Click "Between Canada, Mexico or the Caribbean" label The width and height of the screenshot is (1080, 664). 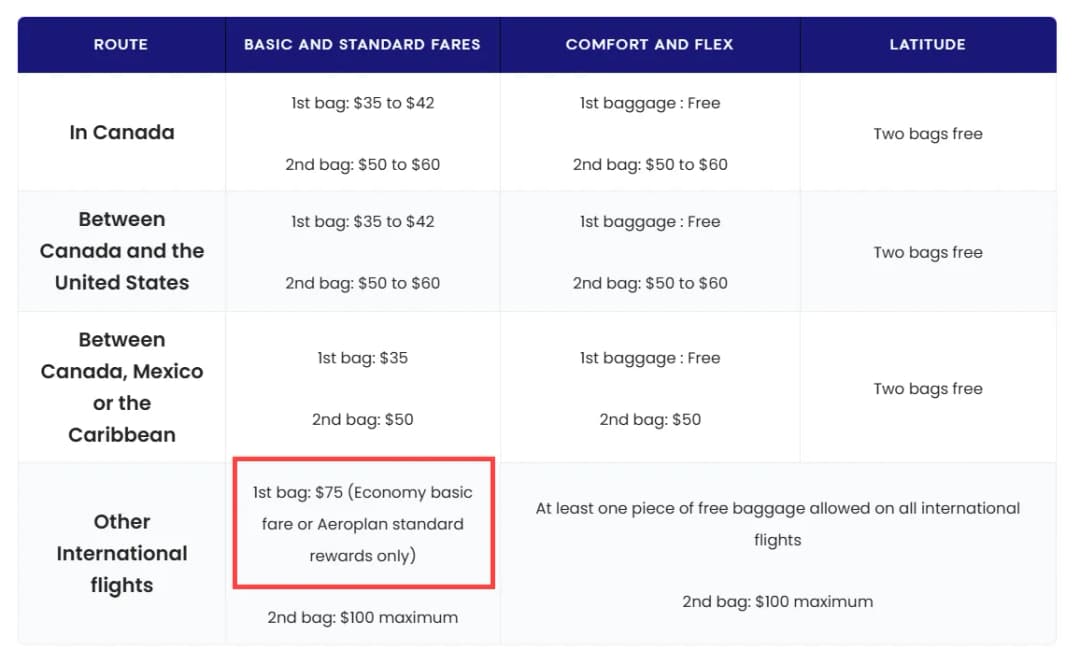point(121,387)
